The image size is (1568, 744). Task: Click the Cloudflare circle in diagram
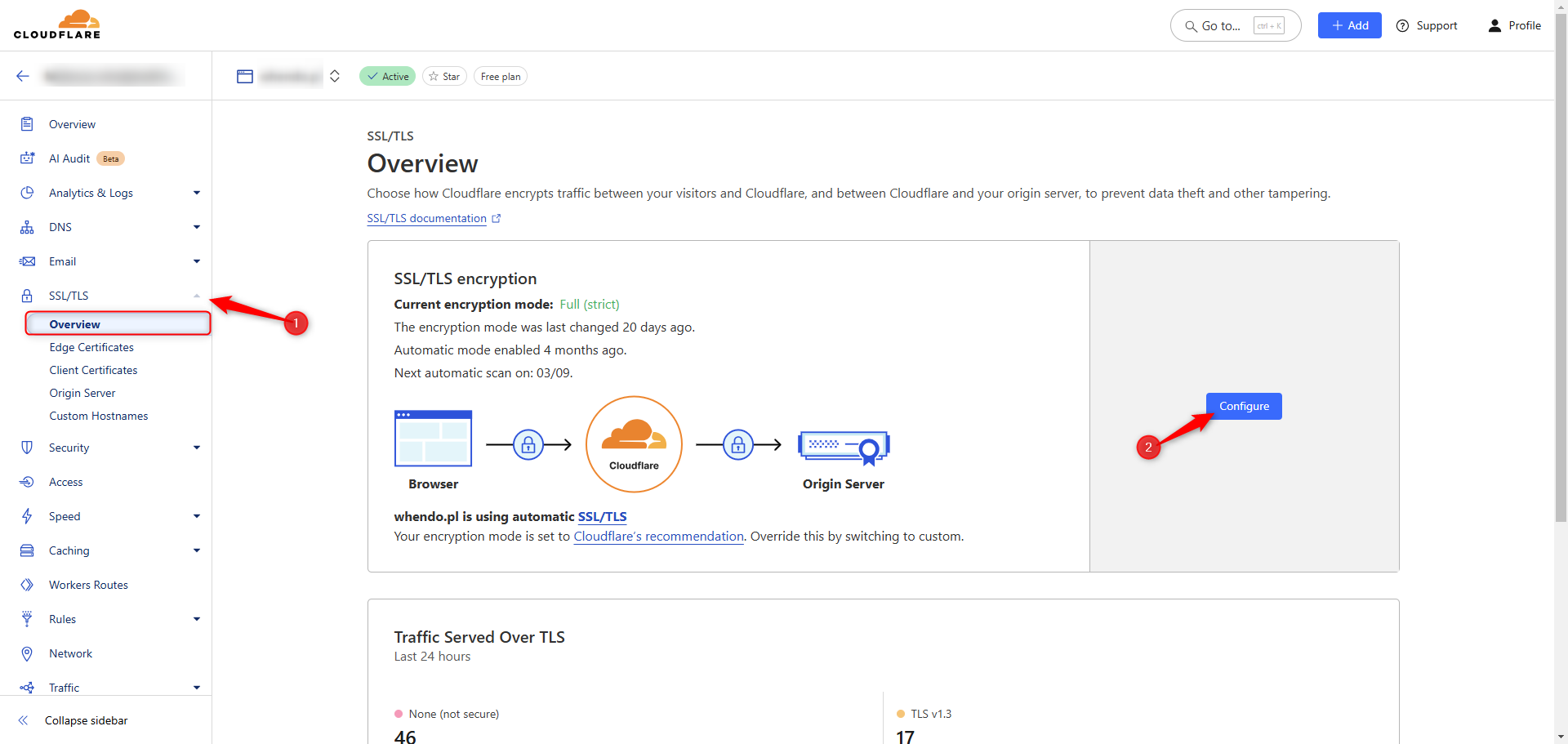tap(634, 444)
